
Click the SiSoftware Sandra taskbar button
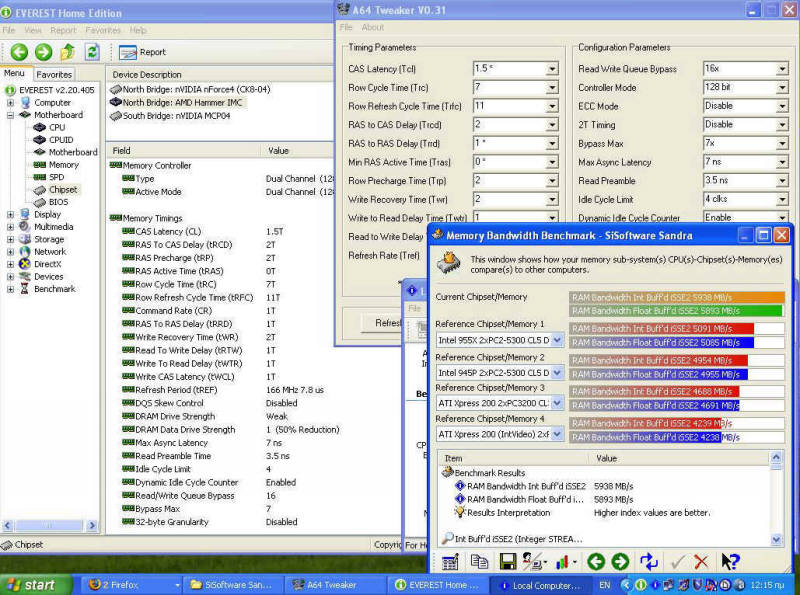(x=232, y=585)
